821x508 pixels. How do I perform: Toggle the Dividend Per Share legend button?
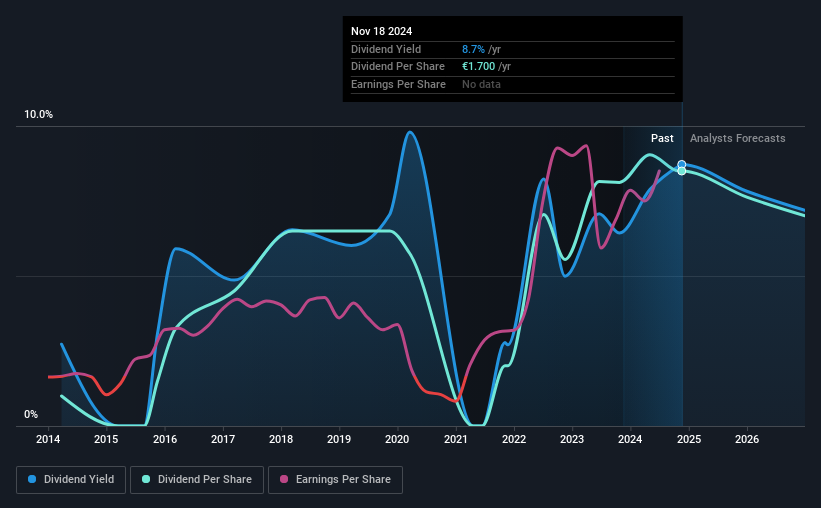tap(197, 480)
